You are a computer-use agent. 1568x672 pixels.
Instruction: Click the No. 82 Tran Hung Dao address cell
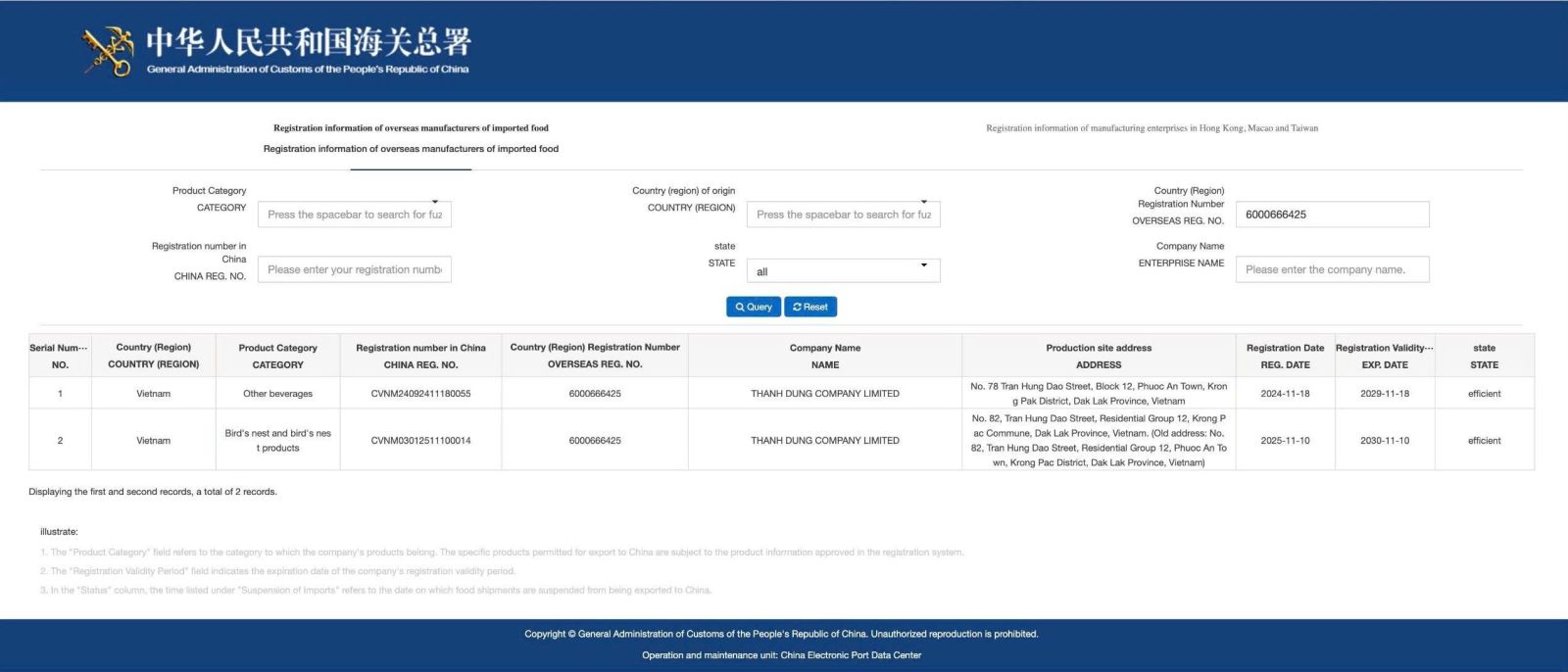tap(1099, 441)
